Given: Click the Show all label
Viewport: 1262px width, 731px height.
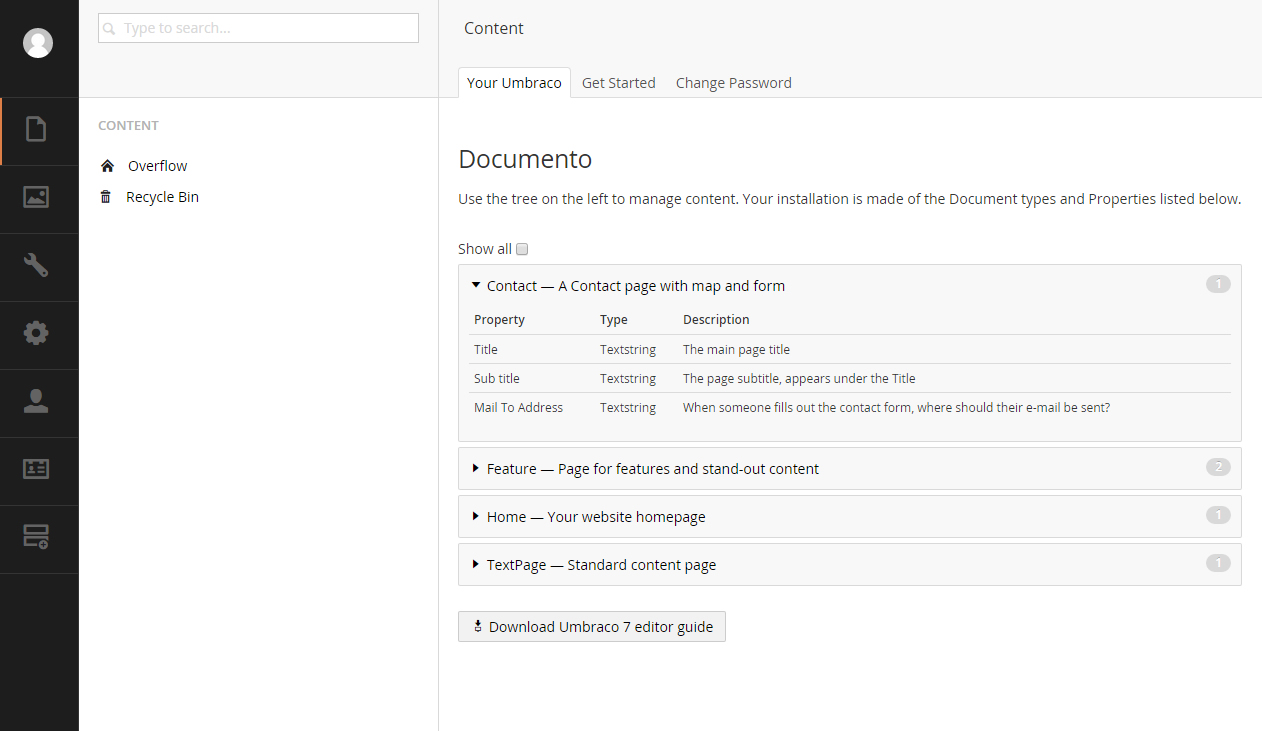Looking at the screenshot, I should [485, 249].
